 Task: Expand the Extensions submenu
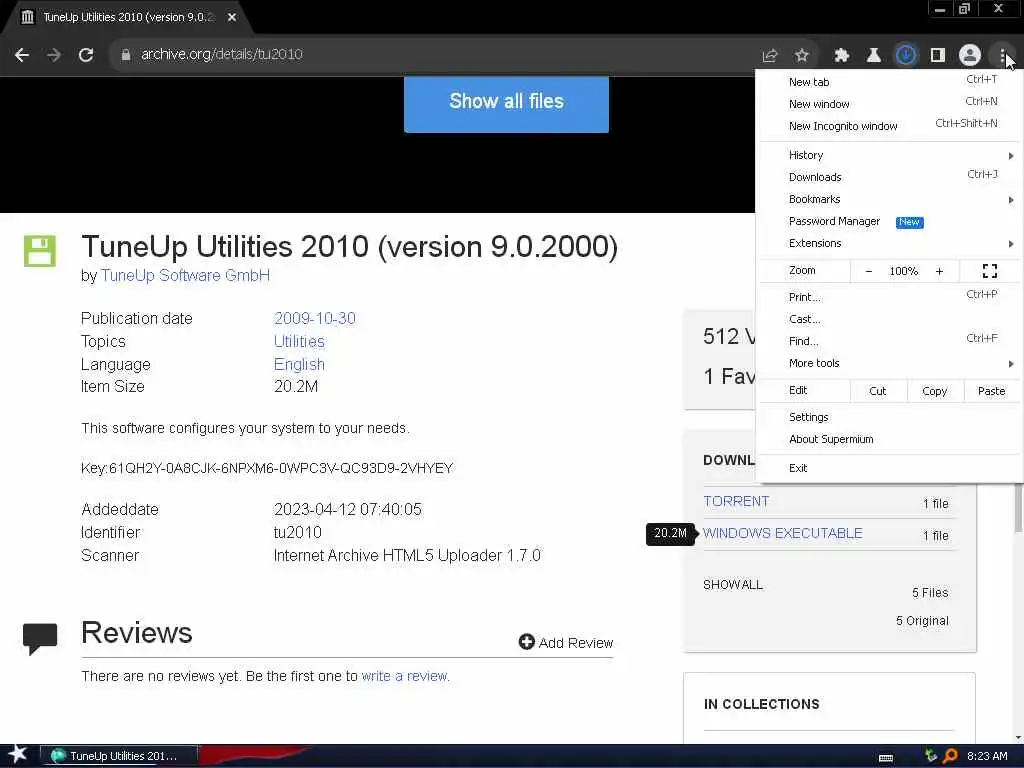coord(890,243)
